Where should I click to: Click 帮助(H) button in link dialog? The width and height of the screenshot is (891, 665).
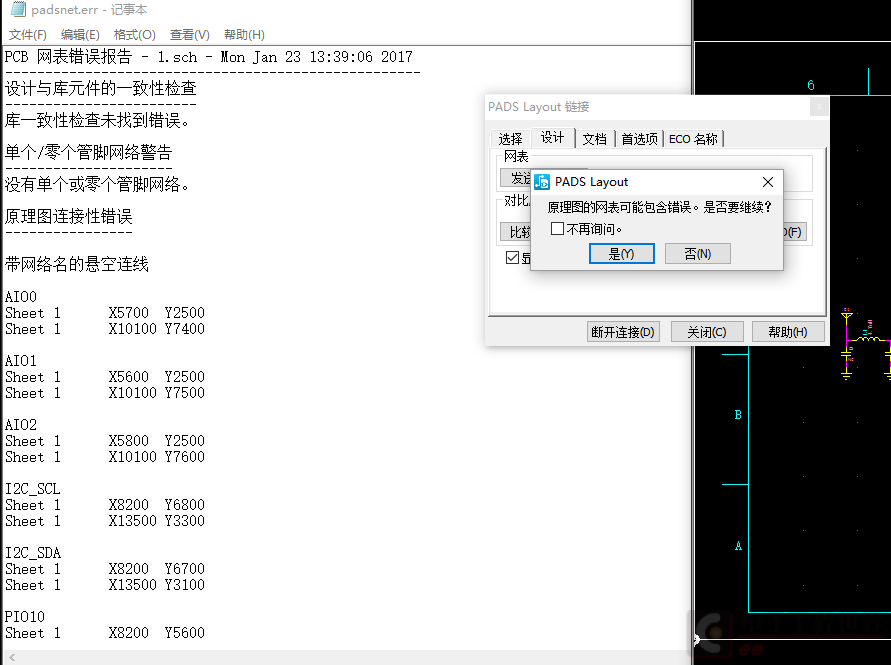[788, 332]
